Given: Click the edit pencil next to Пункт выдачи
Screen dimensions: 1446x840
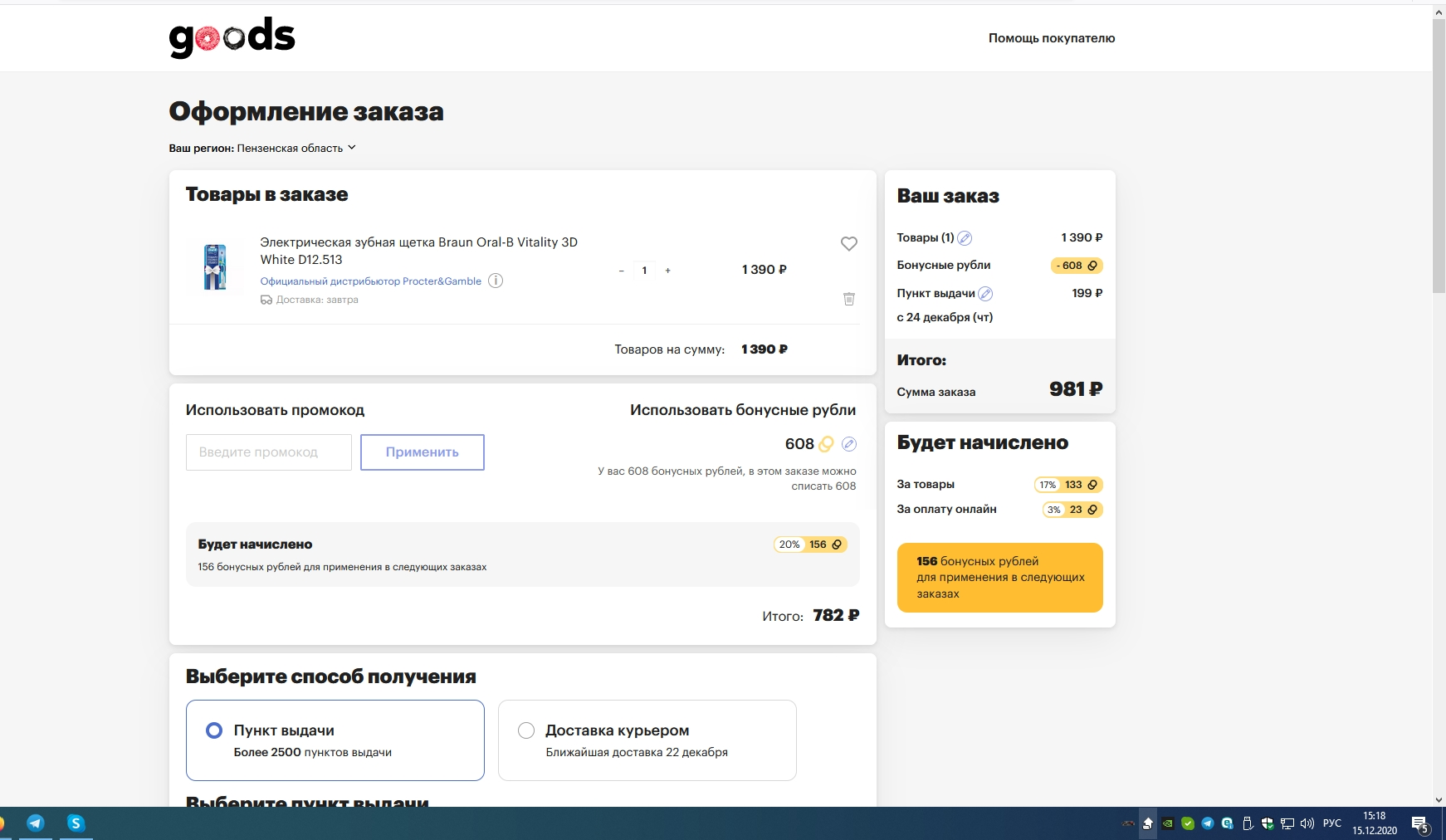Looking at the screenshot, I should click(x=985, y=294).
